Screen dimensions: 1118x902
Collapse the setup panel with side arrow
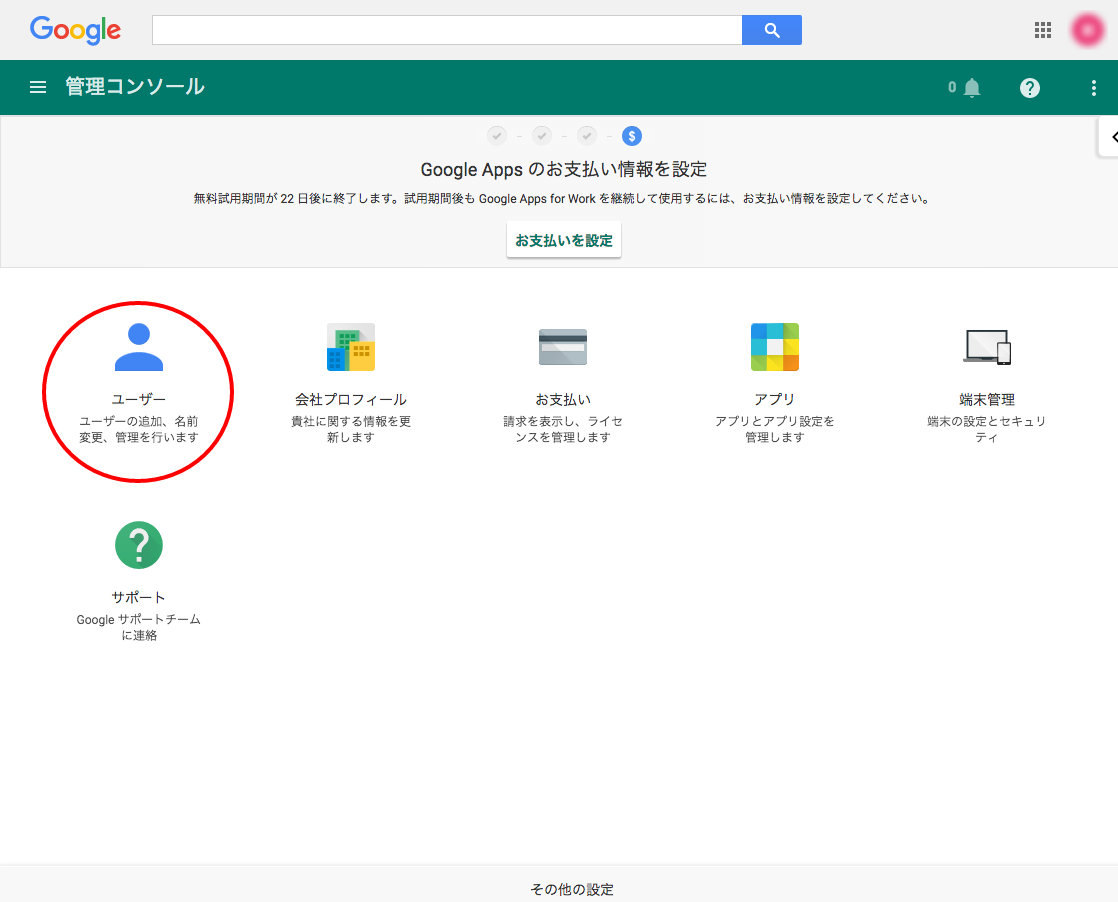(1109, 137)
